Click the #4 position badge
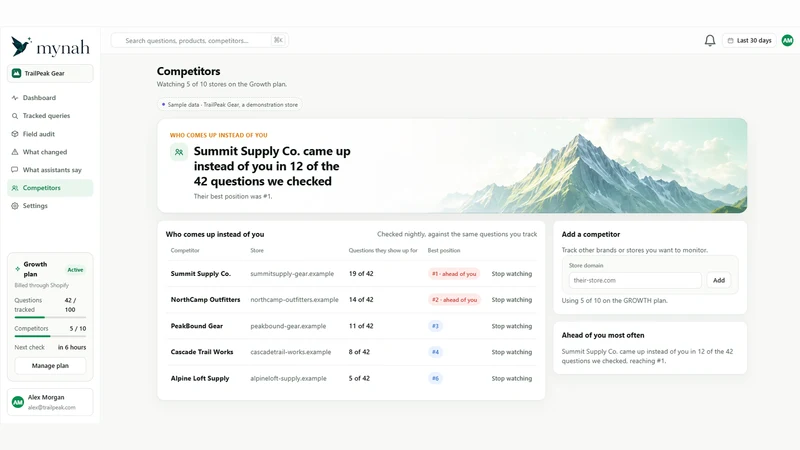This screenshot has width=800, height=450. tap(435, 352)
